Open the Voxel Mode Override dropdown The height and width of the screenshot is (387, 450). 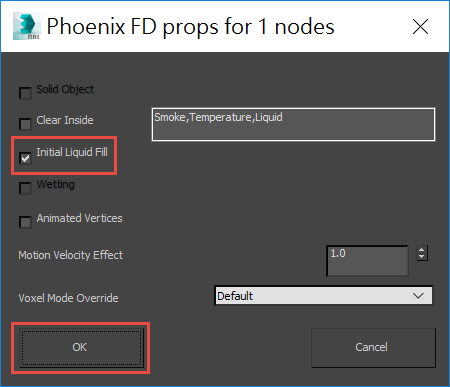pos(323,295)
